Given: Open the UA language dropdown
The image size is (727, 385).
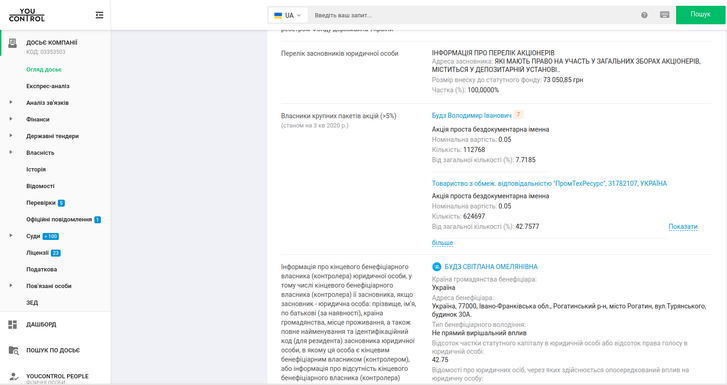Looking at the screenshot, I should 287,15.
